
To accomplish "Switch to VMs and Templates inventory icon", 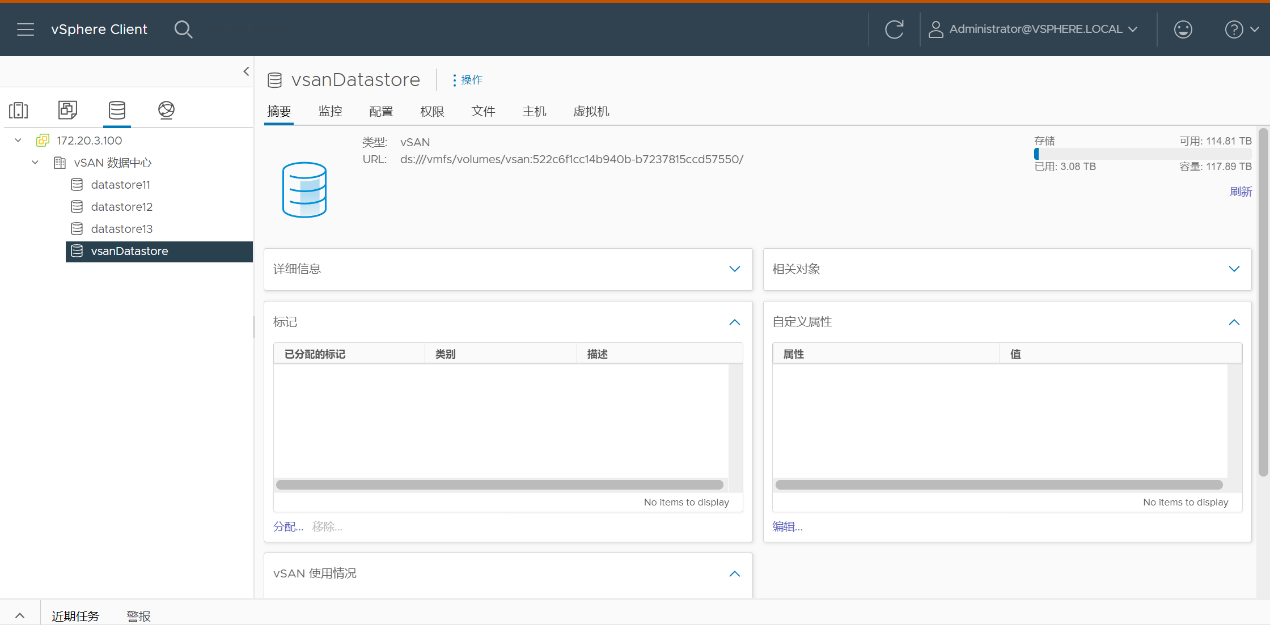I will click(x=67, y=110).
